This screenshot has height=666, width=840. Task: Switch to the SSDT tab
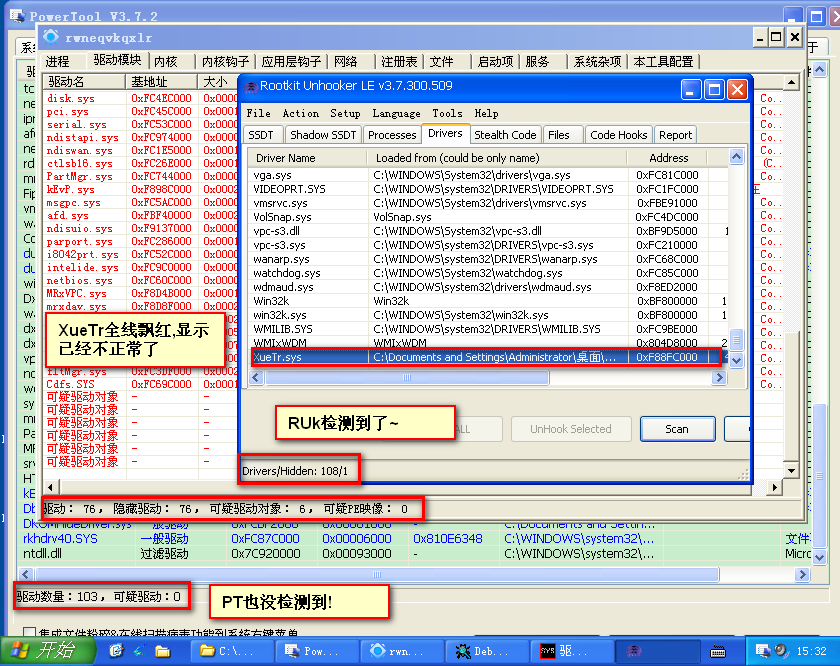click(261, 135)
